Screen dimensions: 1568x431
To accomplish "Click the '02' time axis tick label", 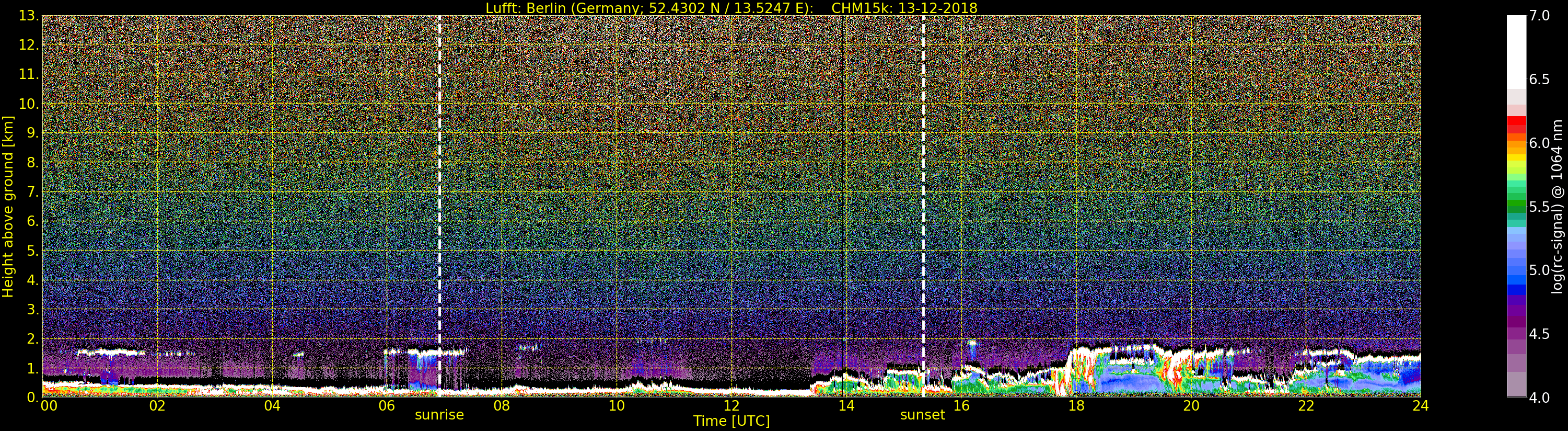I will (x=157, y=405).
